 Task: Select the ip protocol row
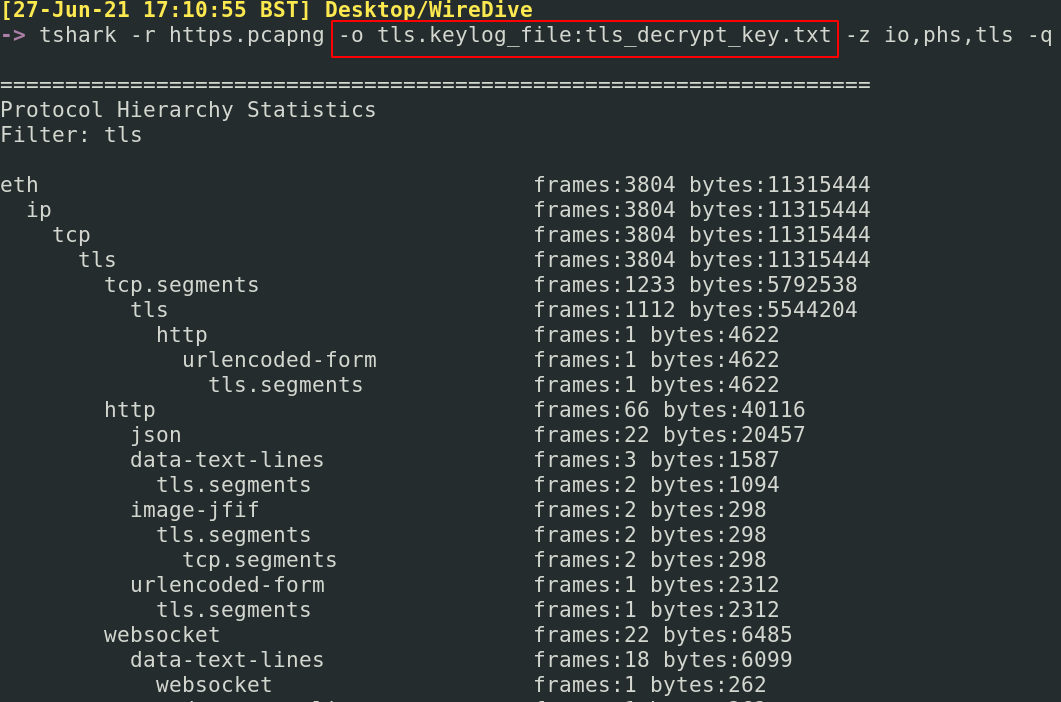click(x=39, y=210)
